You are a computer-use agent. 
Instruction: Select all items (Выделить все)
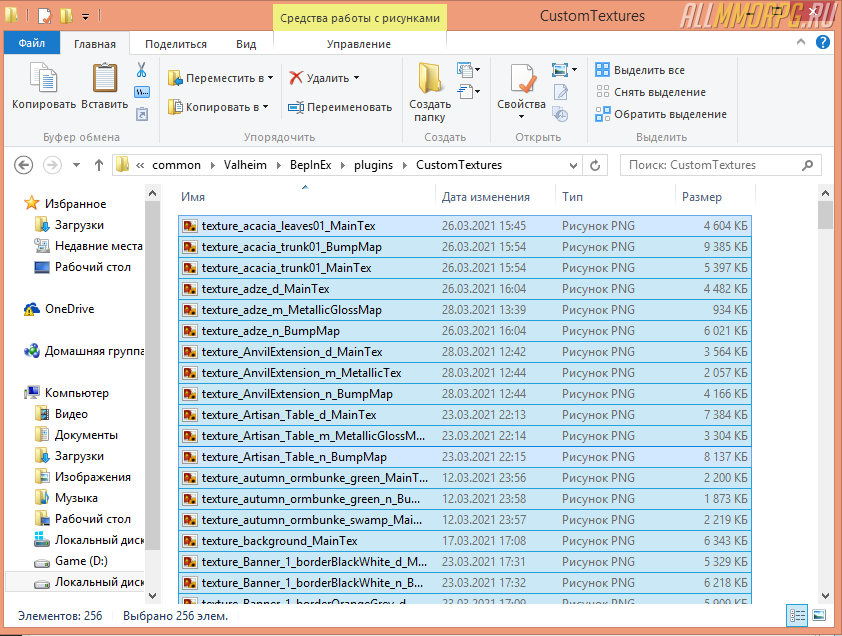(x=640, y=70)
